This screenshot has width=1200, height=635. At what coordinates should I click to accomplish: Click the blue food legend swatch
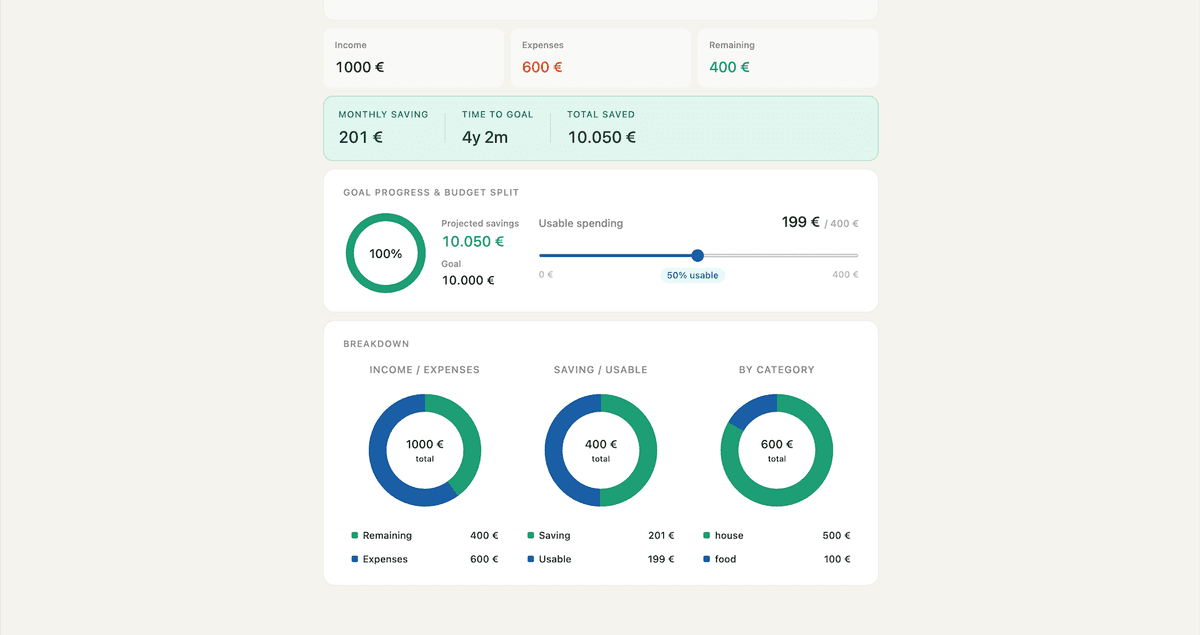point(707,559)
